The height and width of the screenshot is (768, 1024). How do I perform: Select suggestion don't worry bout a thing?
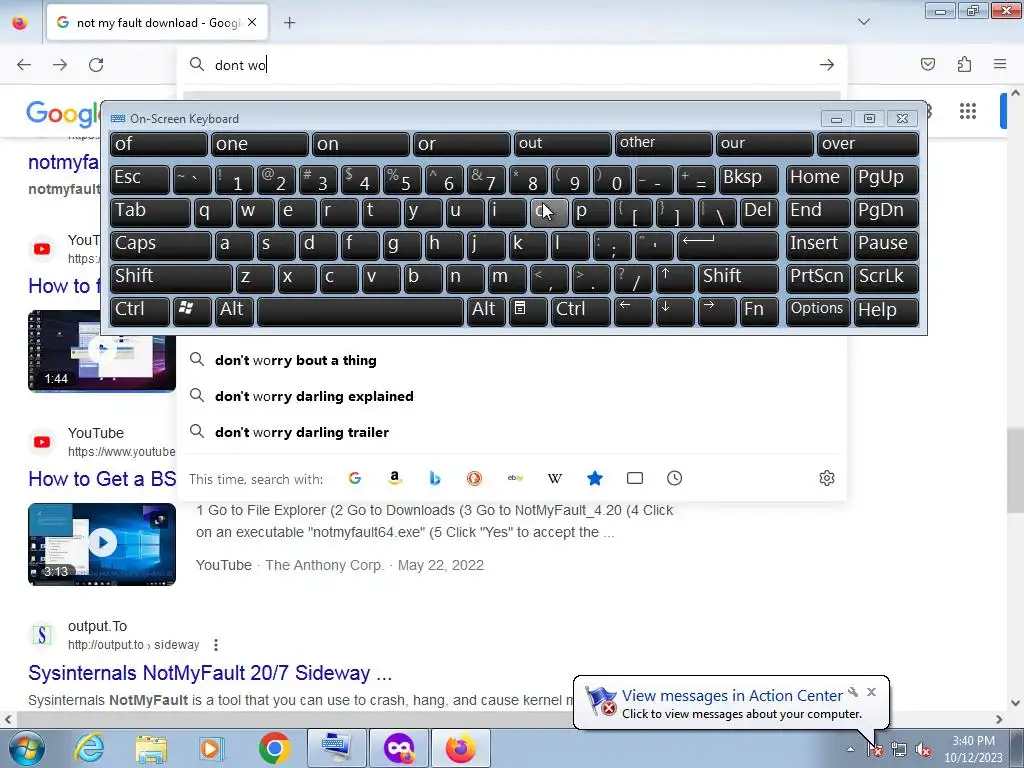click(514, 360)
